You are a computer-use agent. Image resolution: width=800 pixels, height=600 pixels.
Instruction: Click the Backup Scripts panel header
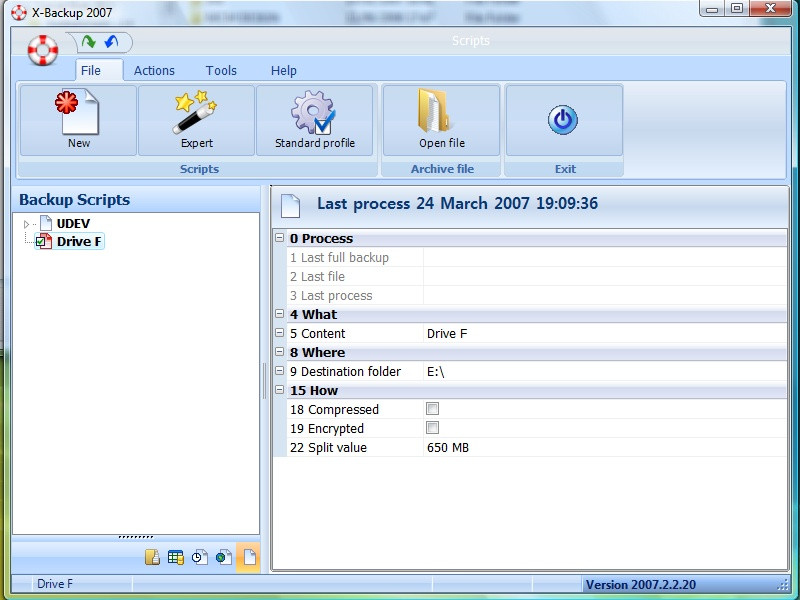click(x=136, y=199)
